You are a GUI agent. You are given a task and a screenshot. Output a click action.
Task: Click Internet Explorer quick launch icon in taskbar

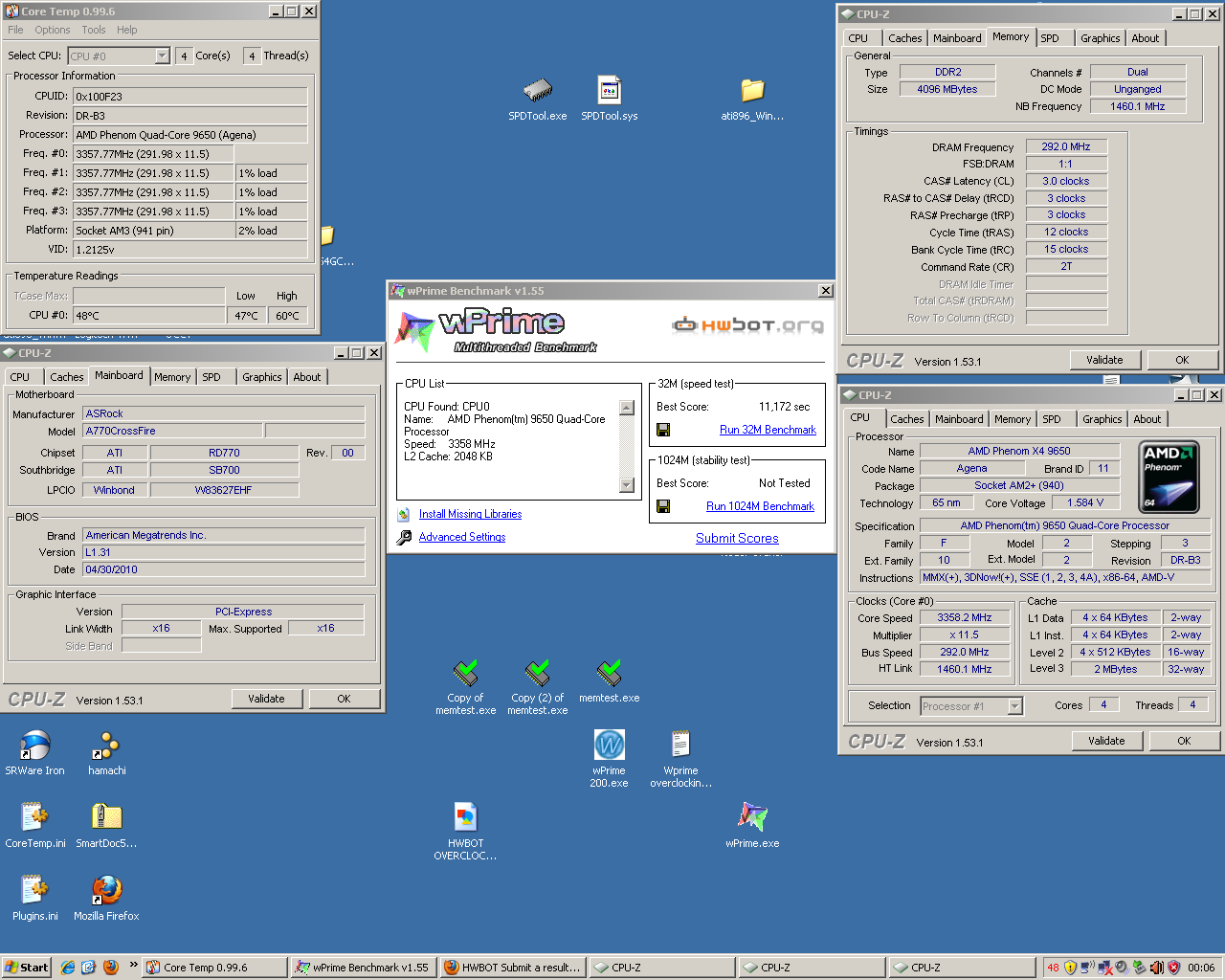click(x=68, y=968)
